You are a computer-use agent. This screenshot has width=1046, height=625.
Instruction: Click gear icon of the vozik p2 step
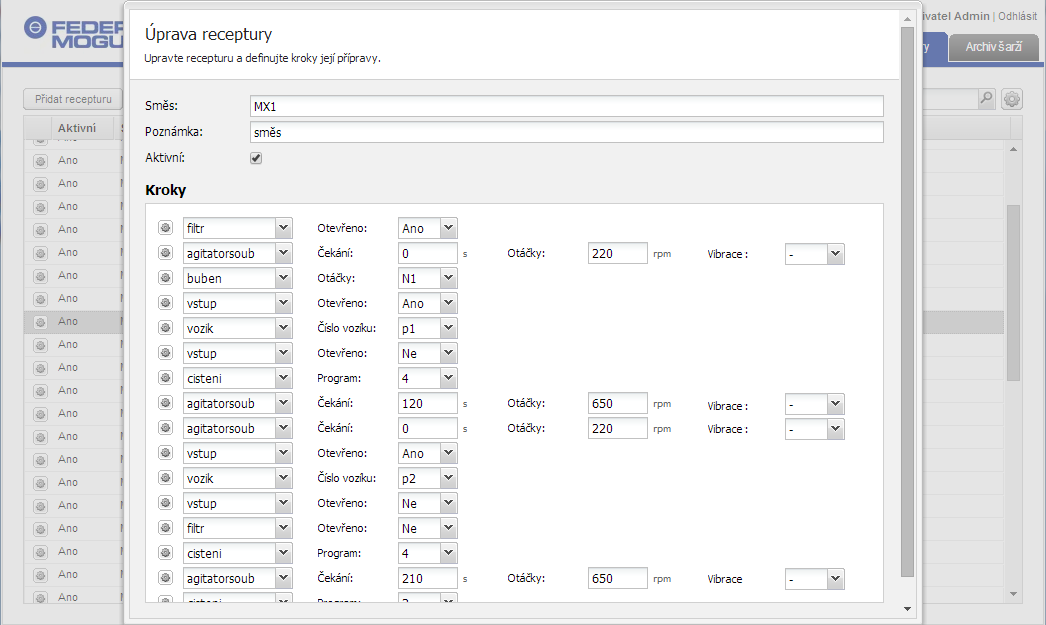coord(165,478)
